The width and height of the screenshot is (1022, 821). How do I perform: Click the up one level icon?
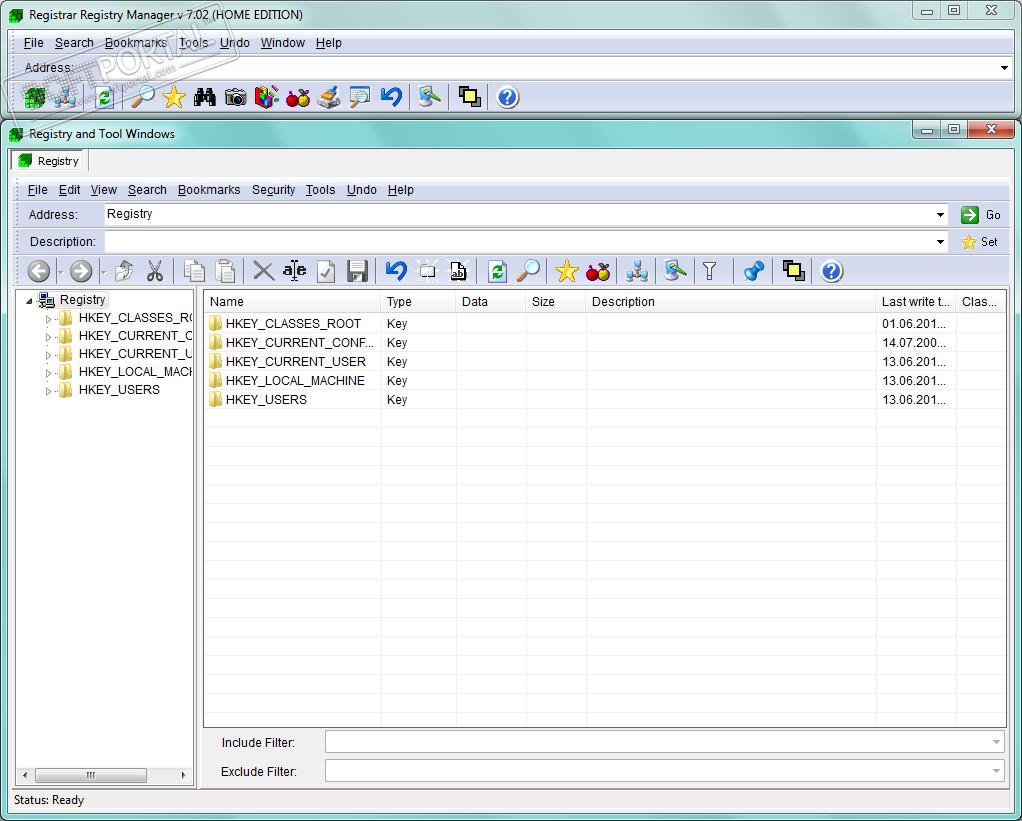tap(124, 271)
